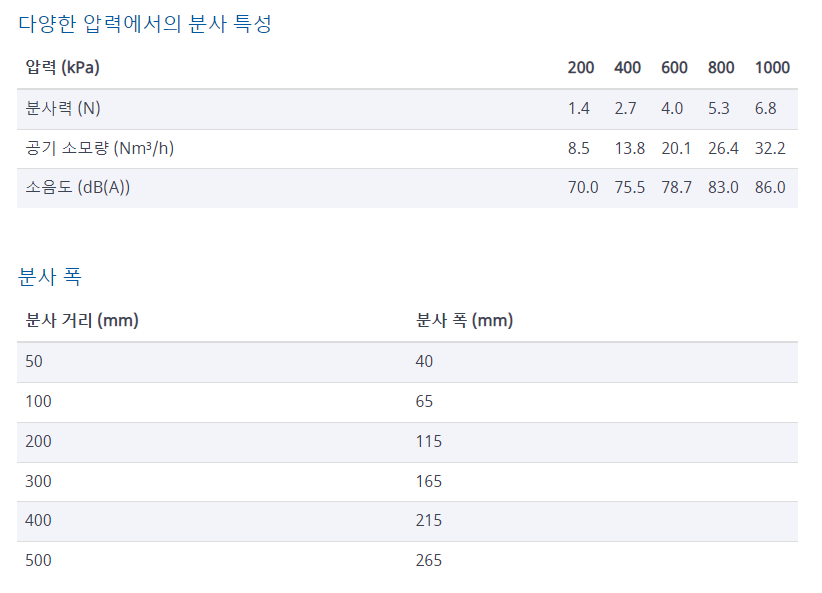The width and height of the screenshot is (822, 593).
Task: Select the '소음도 (dB(A))' row label
Action: click(78, 188)
